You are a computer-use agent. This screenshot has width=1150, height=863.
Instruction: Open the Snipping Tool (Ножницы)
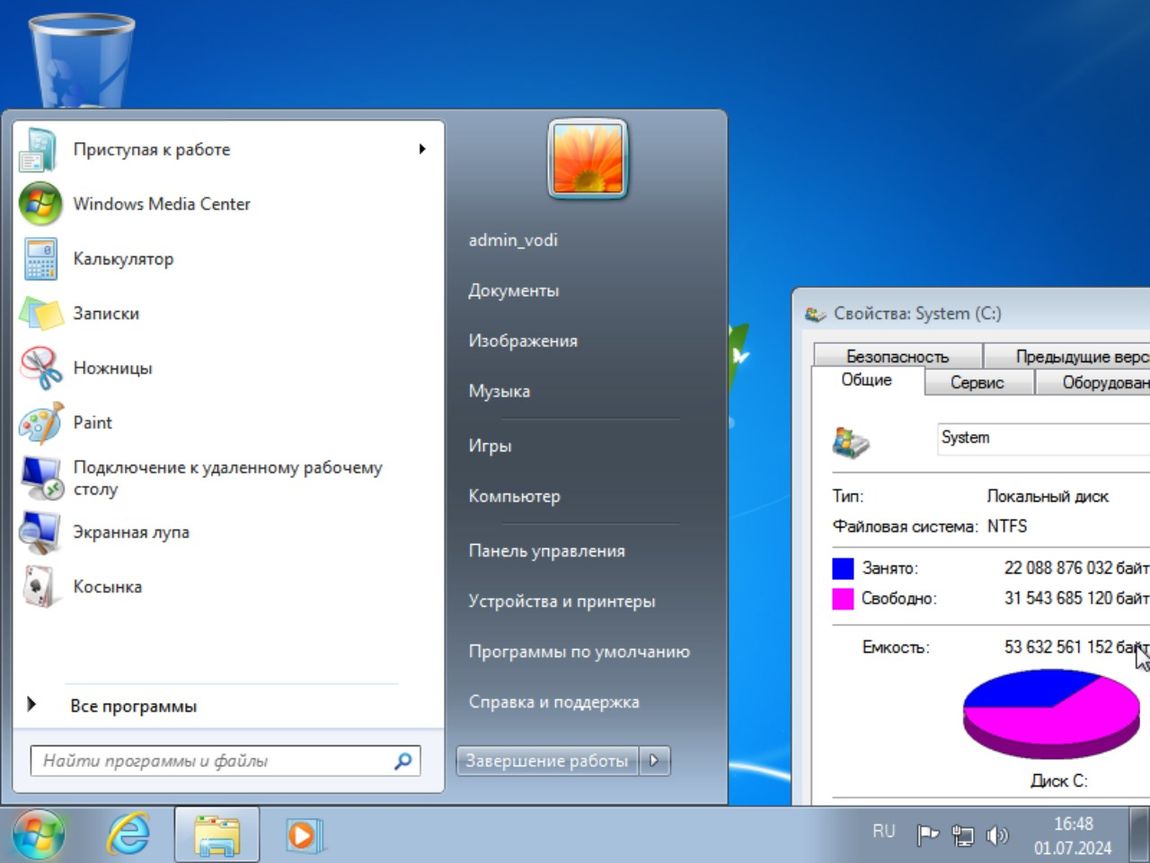112,367
